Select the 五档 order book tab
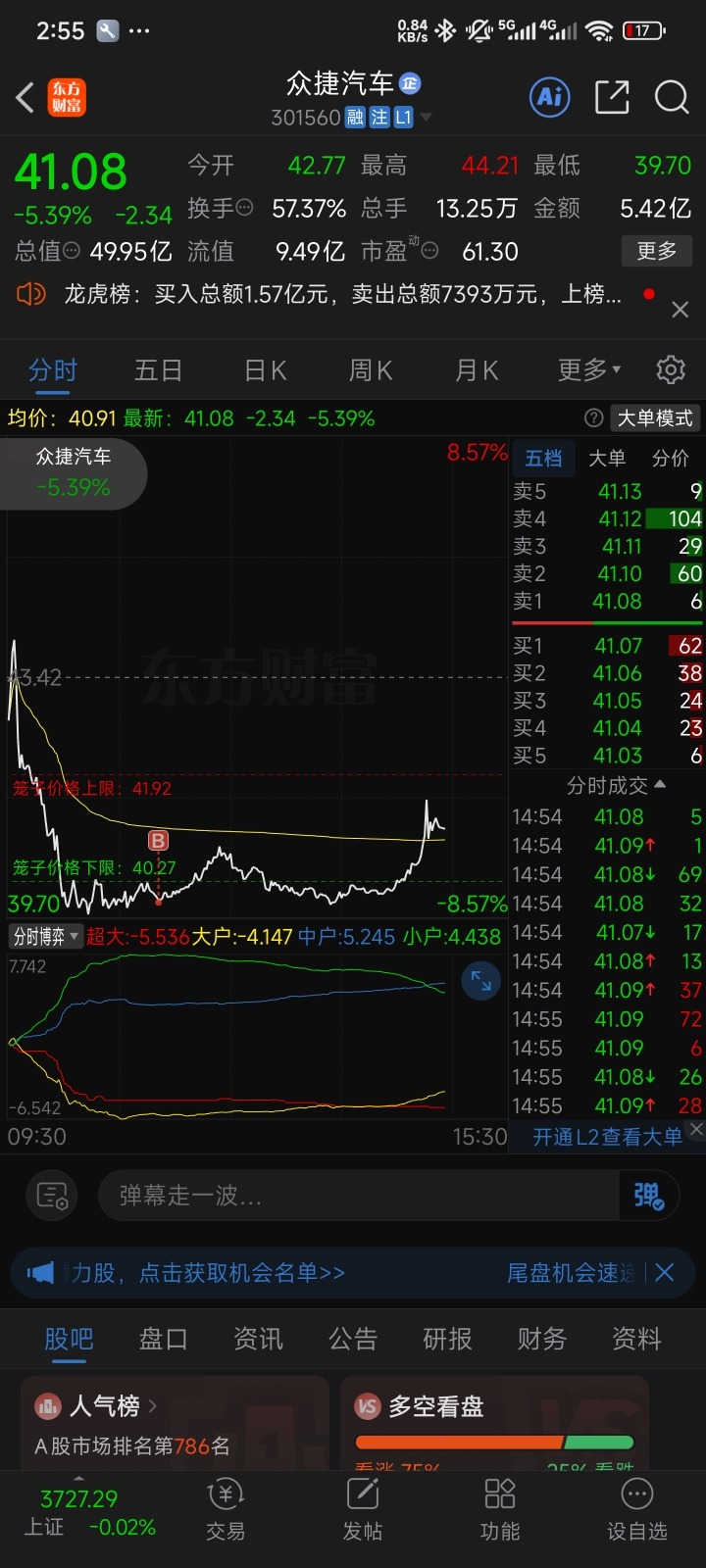 click(543, 458)
